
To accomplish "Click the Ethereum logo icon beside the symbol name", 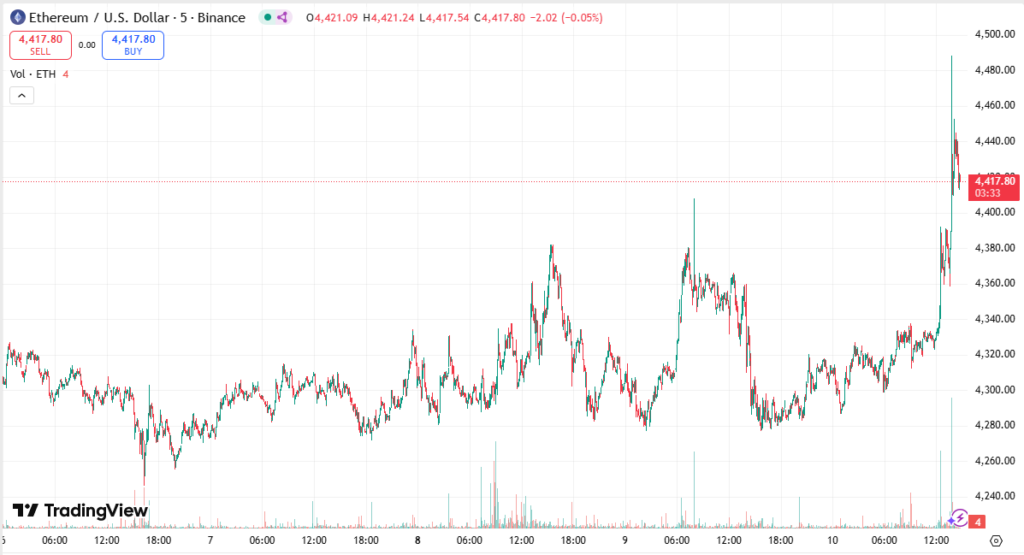I will point(16,17).
